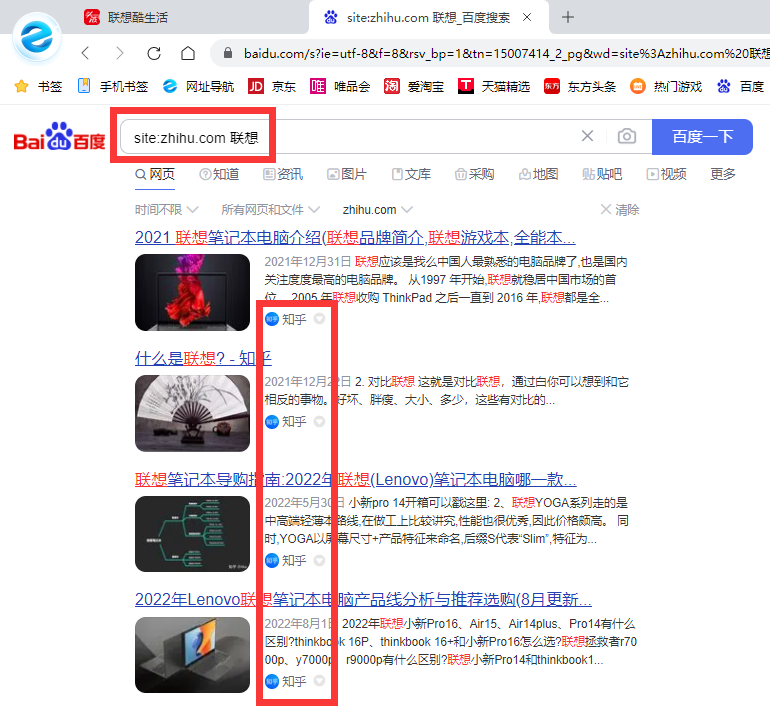This screenshot has height=707, width=770.
Task: Open result 2021 联想笔记本电脑介绍
Action: [355, 238]
